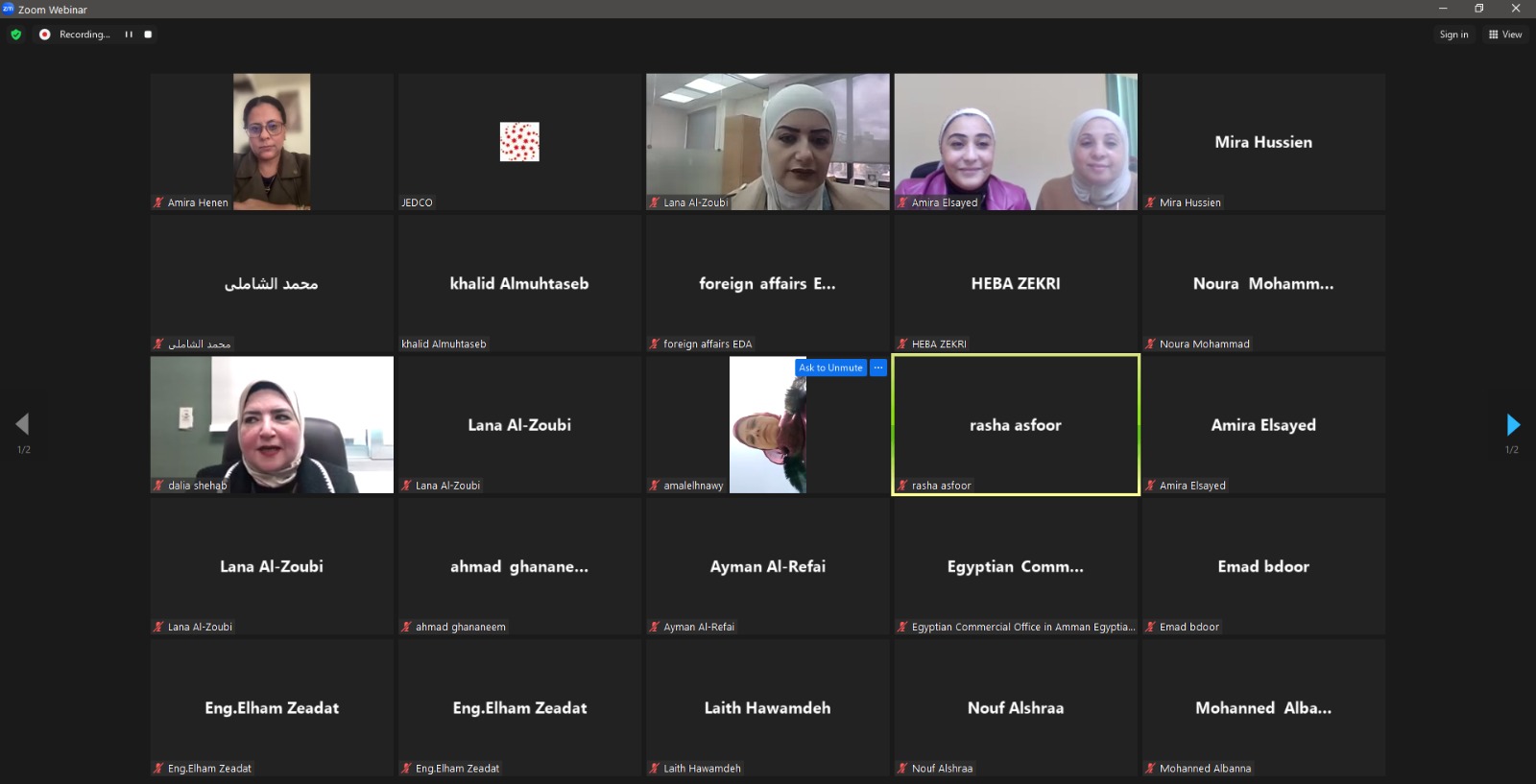Go to next page of participants
Viewport: 1536px width, 784px height.
[1512, 424]
